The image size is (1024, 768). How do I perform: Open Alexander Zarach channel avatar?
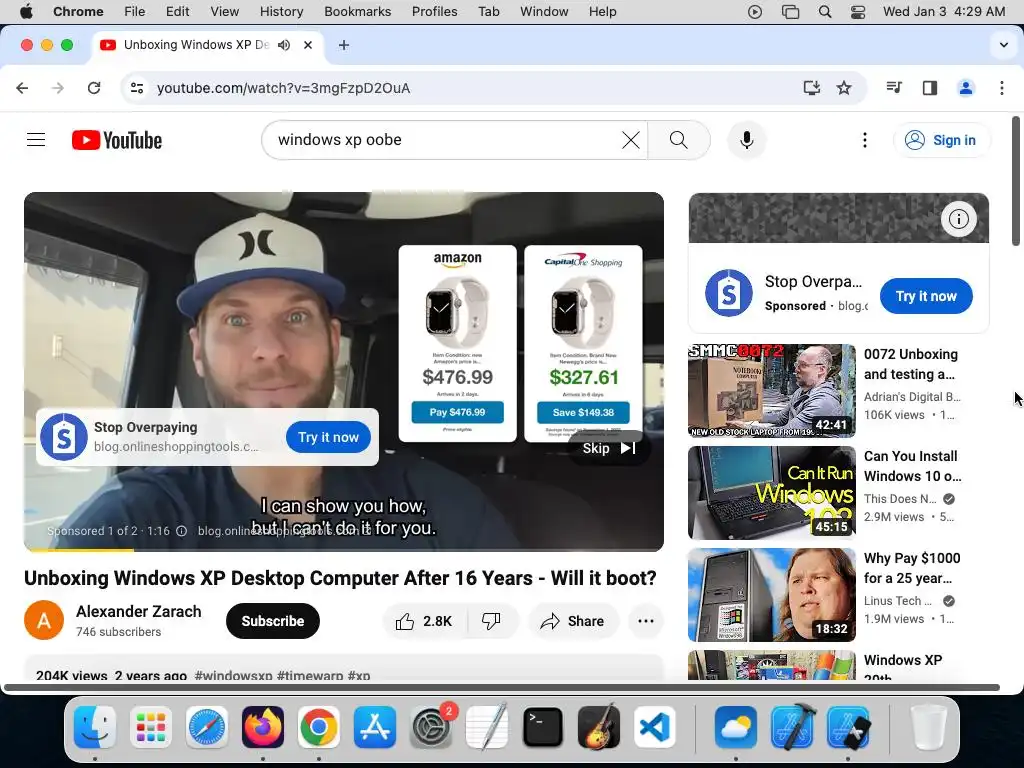44,620
